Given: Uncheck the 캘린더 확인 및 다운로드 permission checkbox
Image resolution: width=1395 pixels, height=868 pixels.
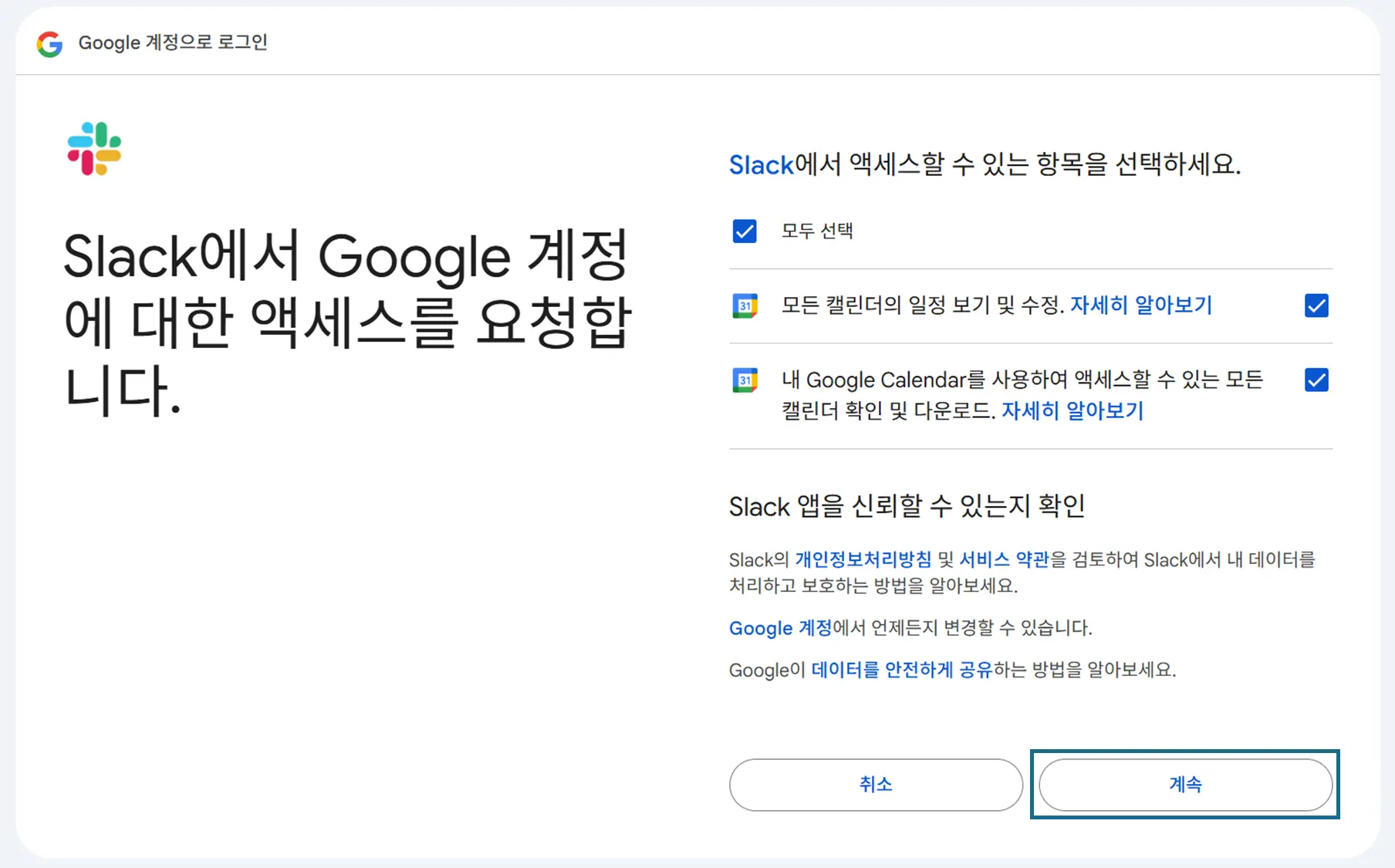Looking at the screenshot, I should (x=1316, y=380).
